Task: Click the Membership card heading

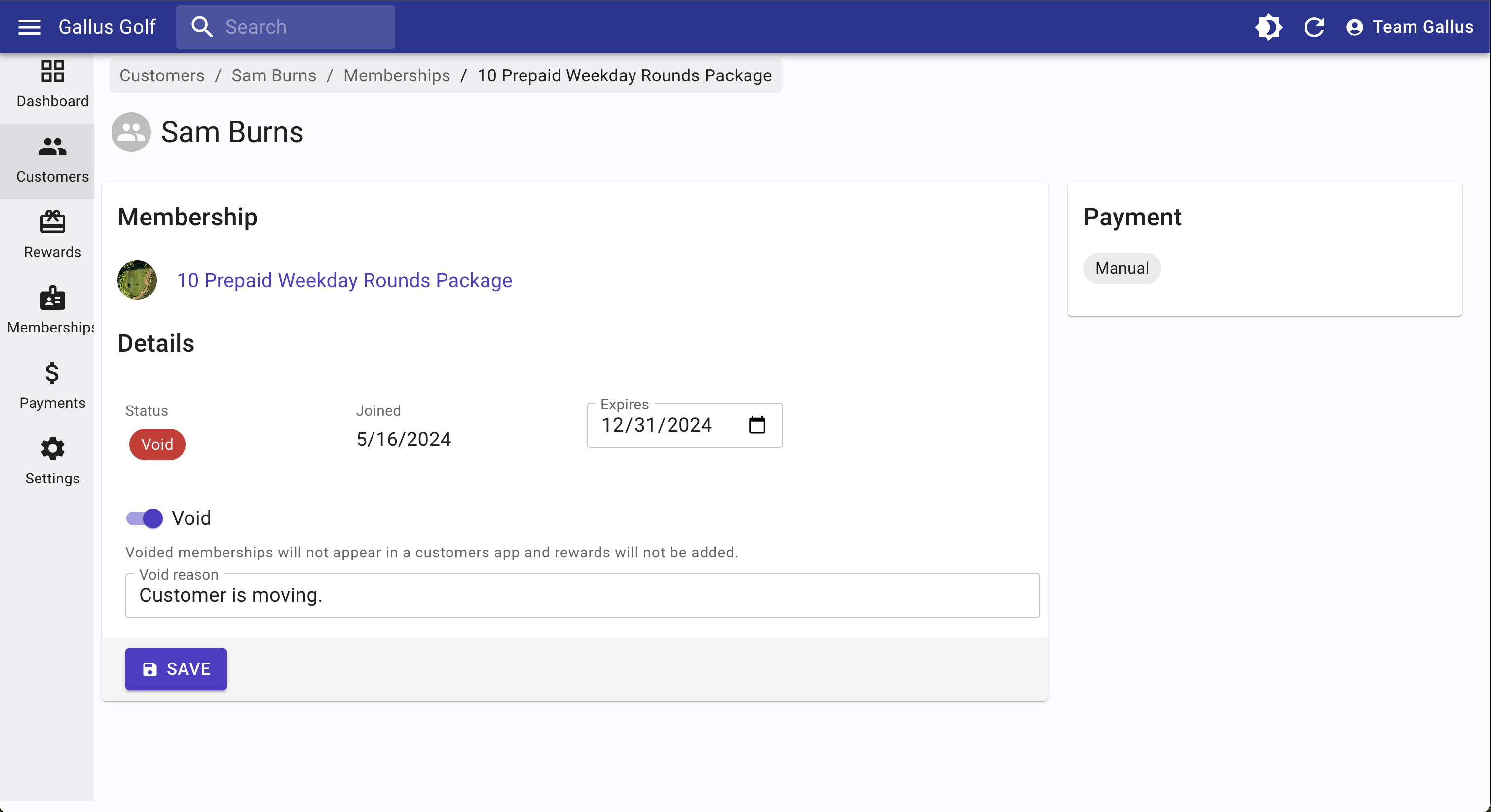Action: pos(187,217)
